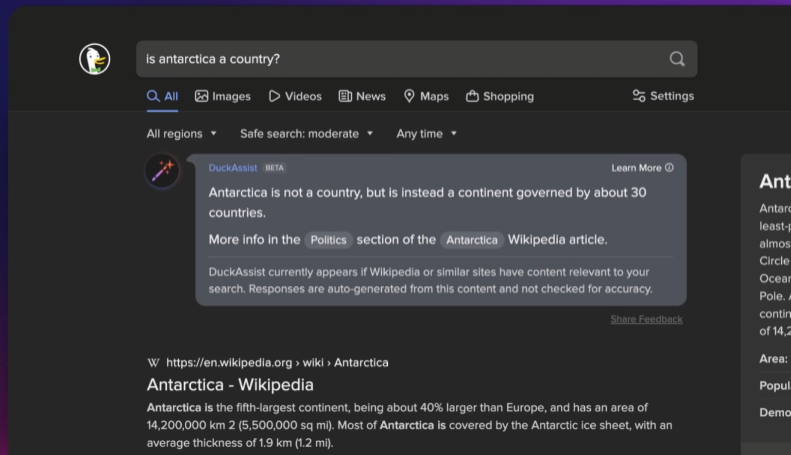Image resolution: width=791 pixels, height=455 pixels.
Task: Open the News tab
Action: click(x=362, y=96)
